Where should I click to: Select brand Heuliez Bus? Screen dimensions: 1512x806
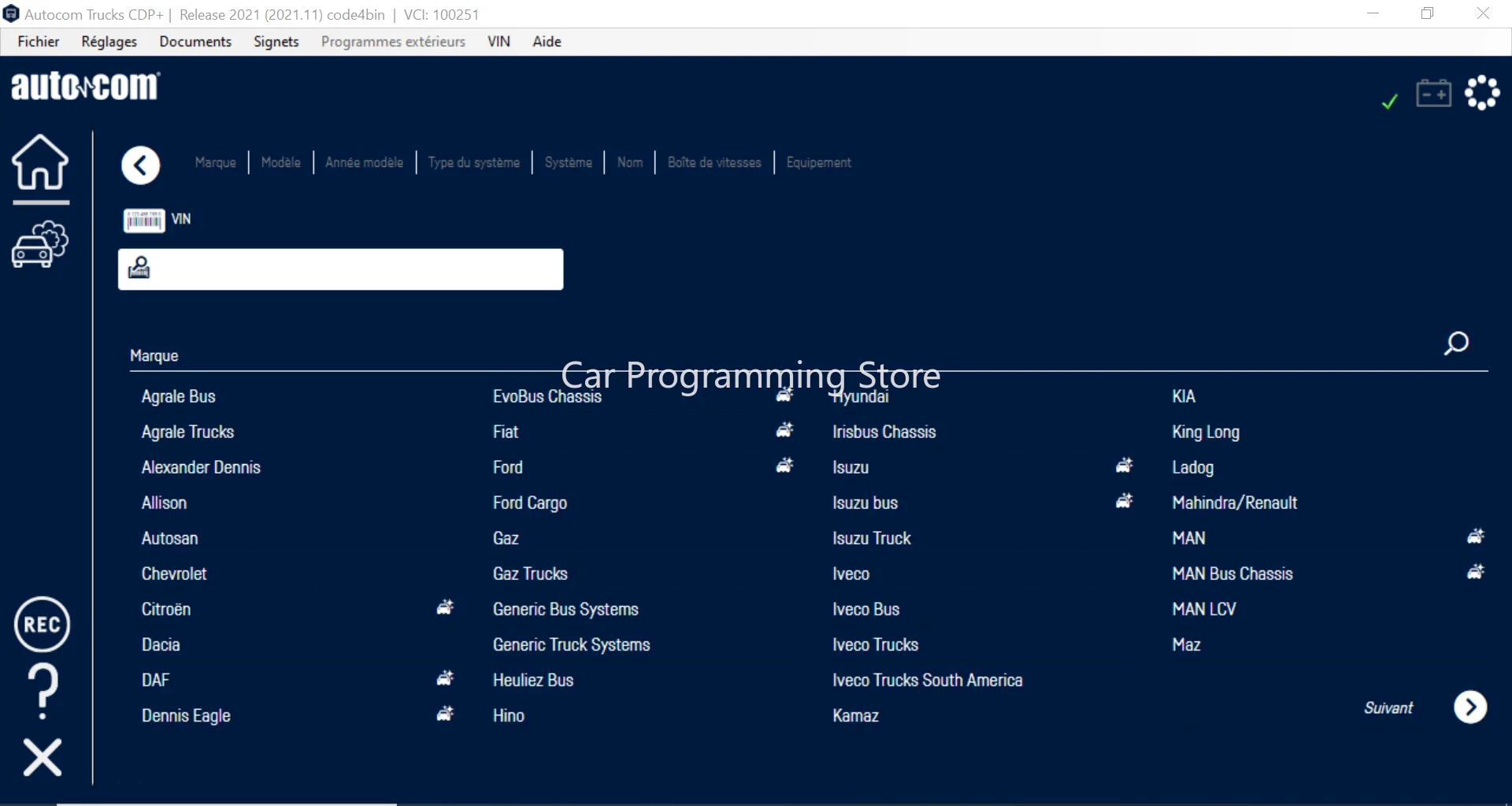coord(533,680)
